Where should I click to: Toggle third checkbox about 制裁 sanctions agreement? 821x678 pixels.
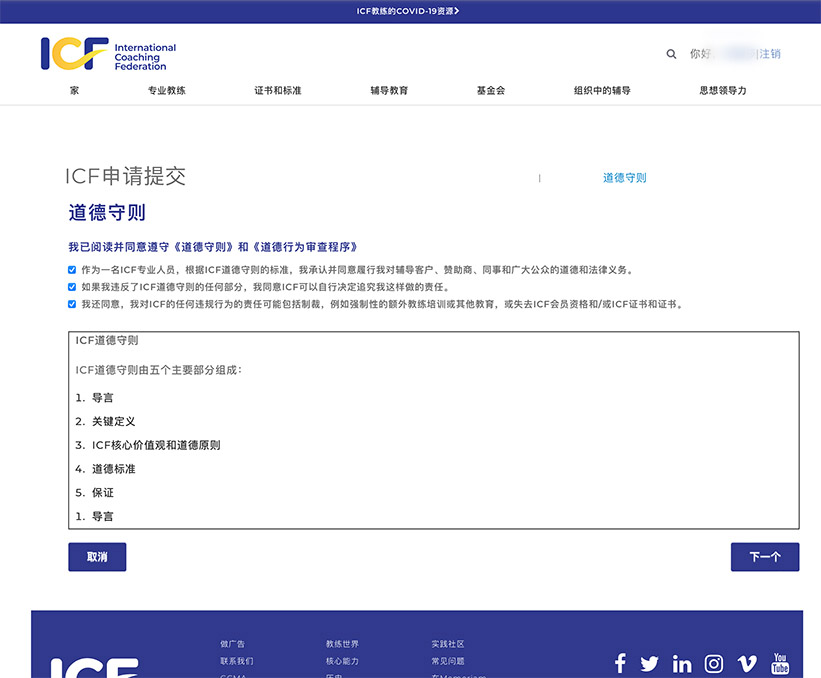click(x=72, y=304)
